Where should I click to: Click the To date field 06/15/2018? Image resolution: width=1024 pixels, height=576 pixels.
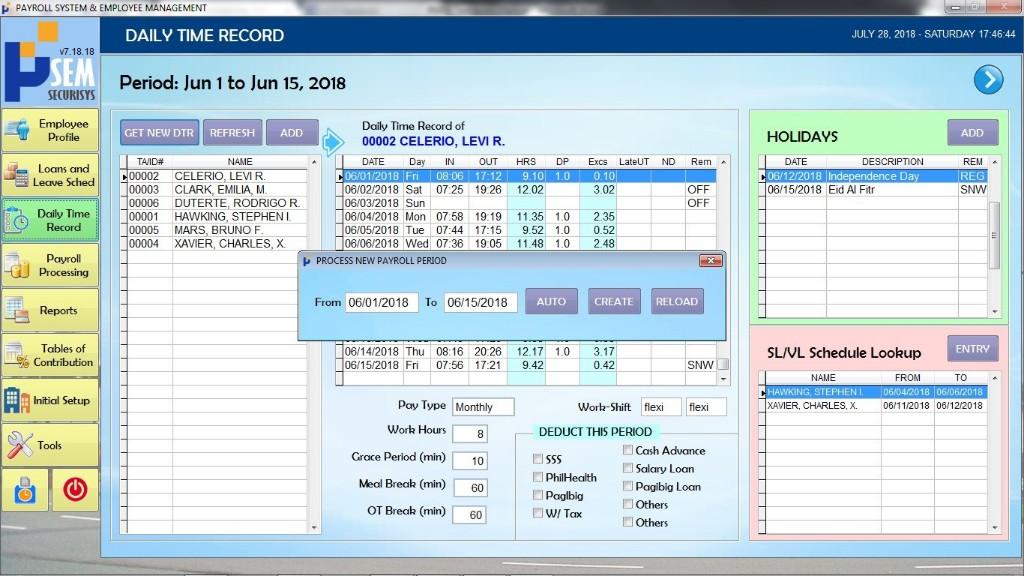pos(481,302)
